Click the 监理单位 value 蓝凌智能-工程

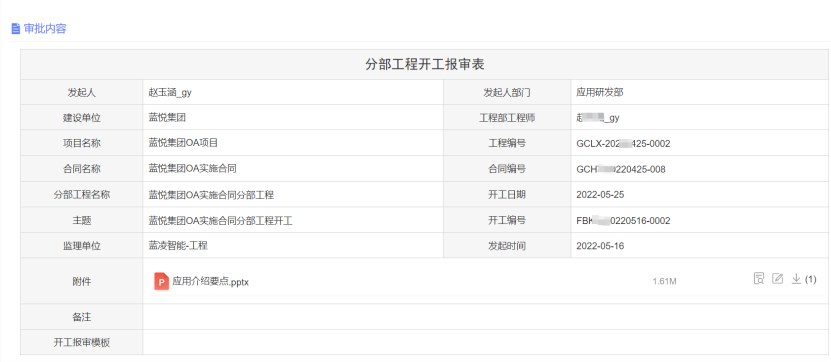[x=178, y=246]
